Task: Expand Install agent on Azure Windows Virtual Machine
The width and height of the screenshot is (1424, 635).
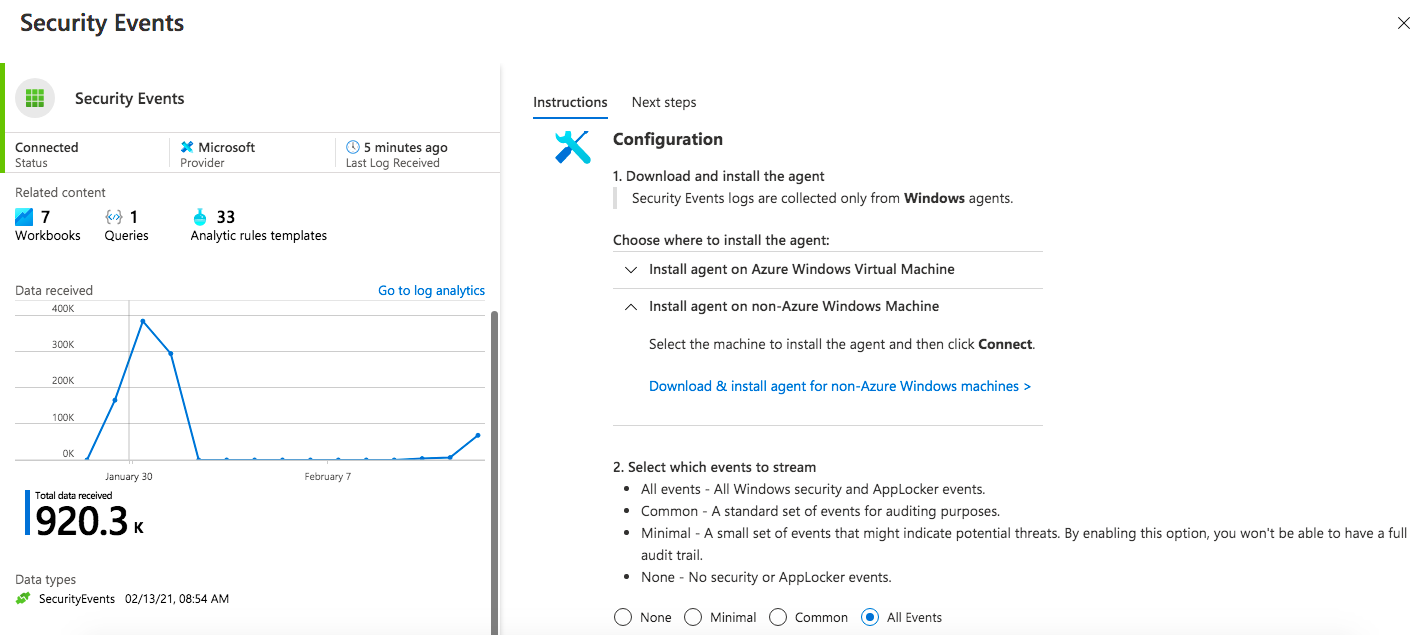Action: [828, 269]
